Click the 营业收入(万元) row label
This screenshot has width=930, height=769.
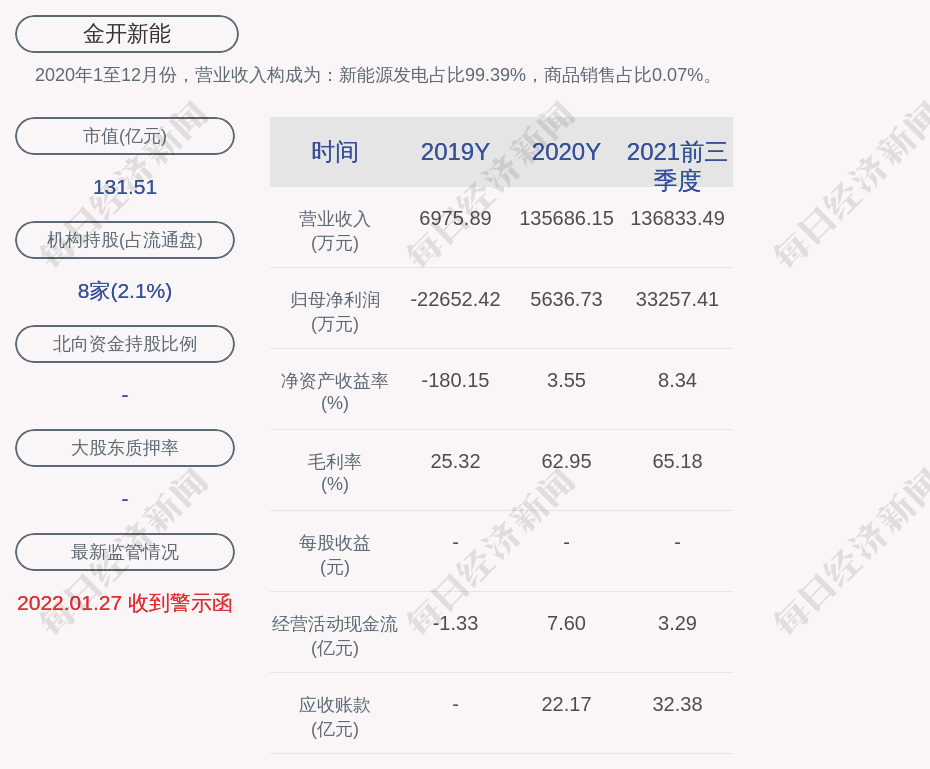click(x=335, y=231)
